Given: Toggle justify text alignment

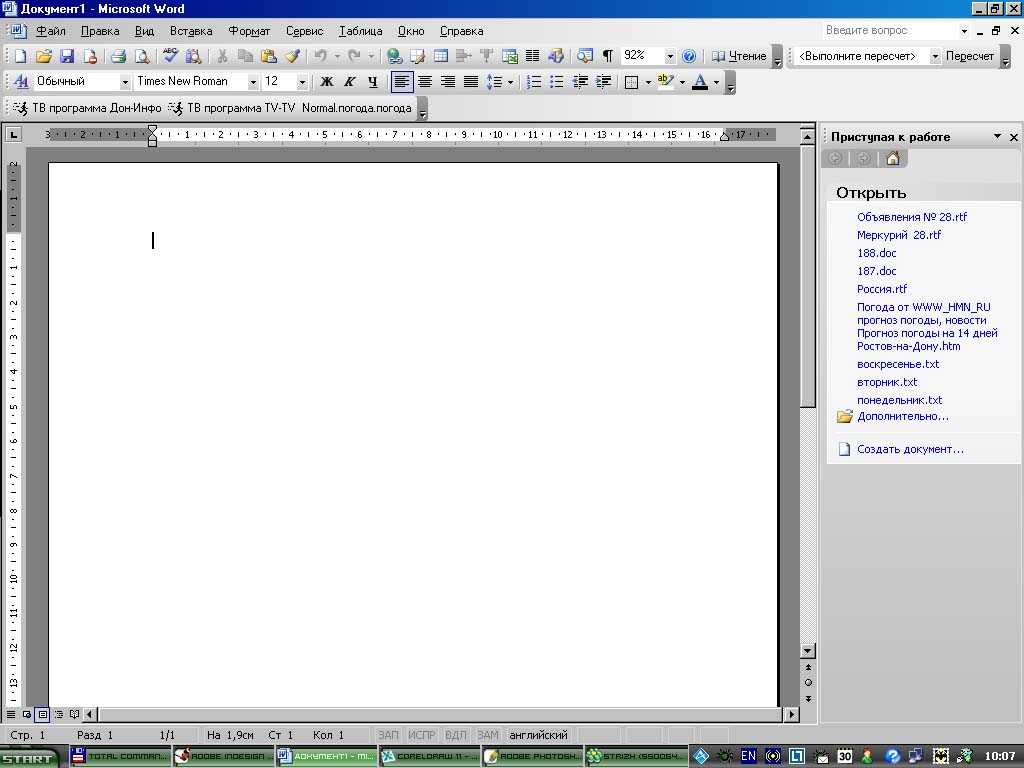Looking at the screenshot, I should pos(470,82).
